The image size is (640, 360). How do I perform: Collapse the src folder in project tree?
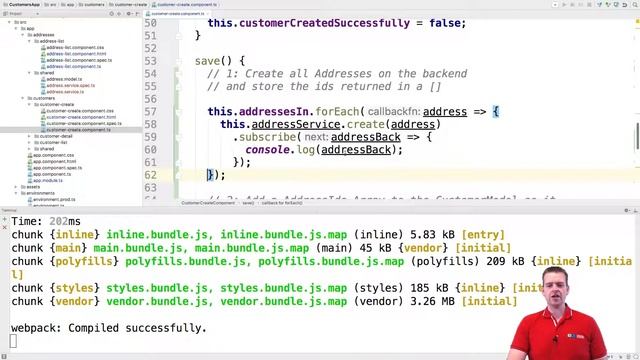pyautogui.click(x=9, y=22)
